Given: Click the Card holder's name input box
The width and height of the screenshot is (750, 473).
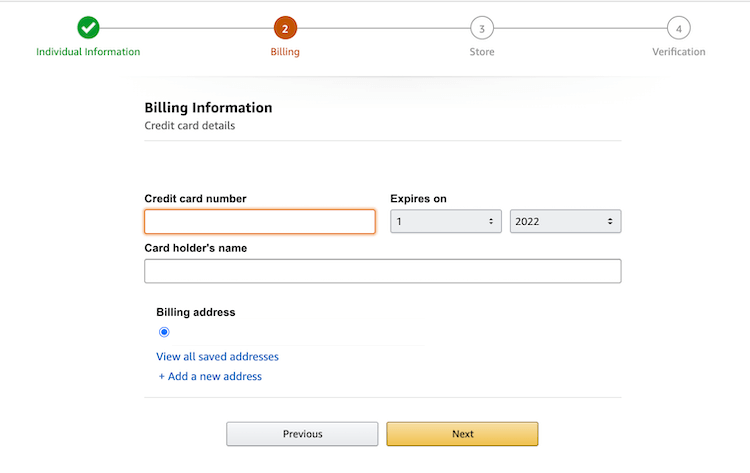Looking at the screenshot, I should coord(383,271).
